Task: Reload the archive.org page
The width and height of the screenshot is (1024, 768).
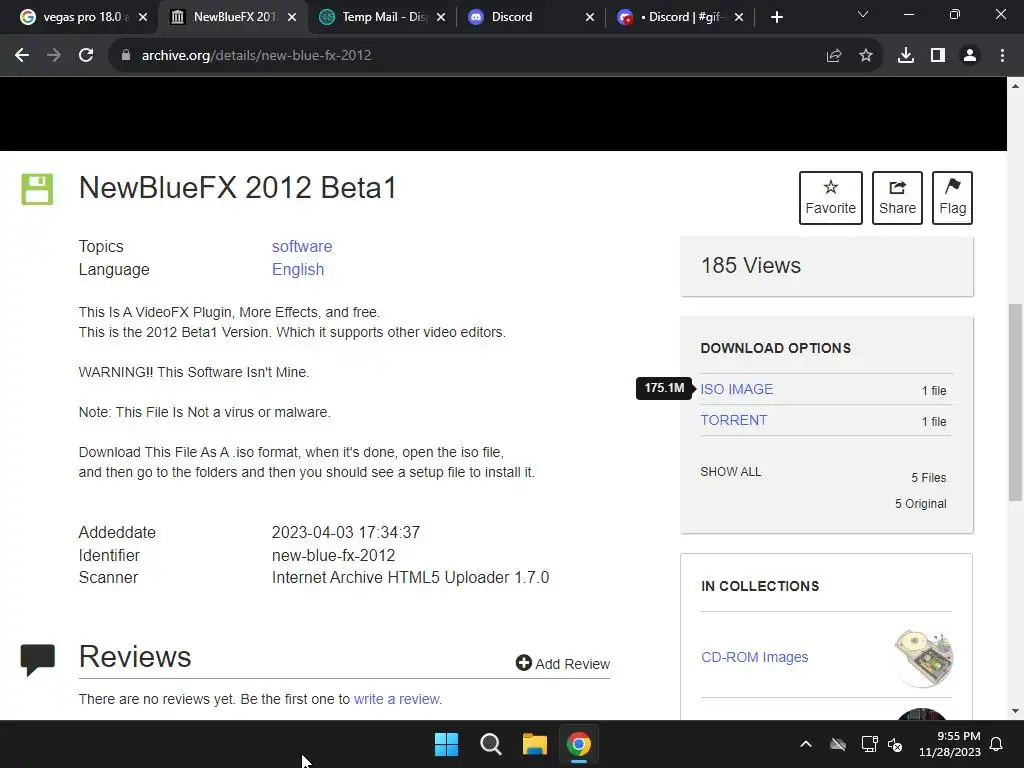Action: coord(86,56)
